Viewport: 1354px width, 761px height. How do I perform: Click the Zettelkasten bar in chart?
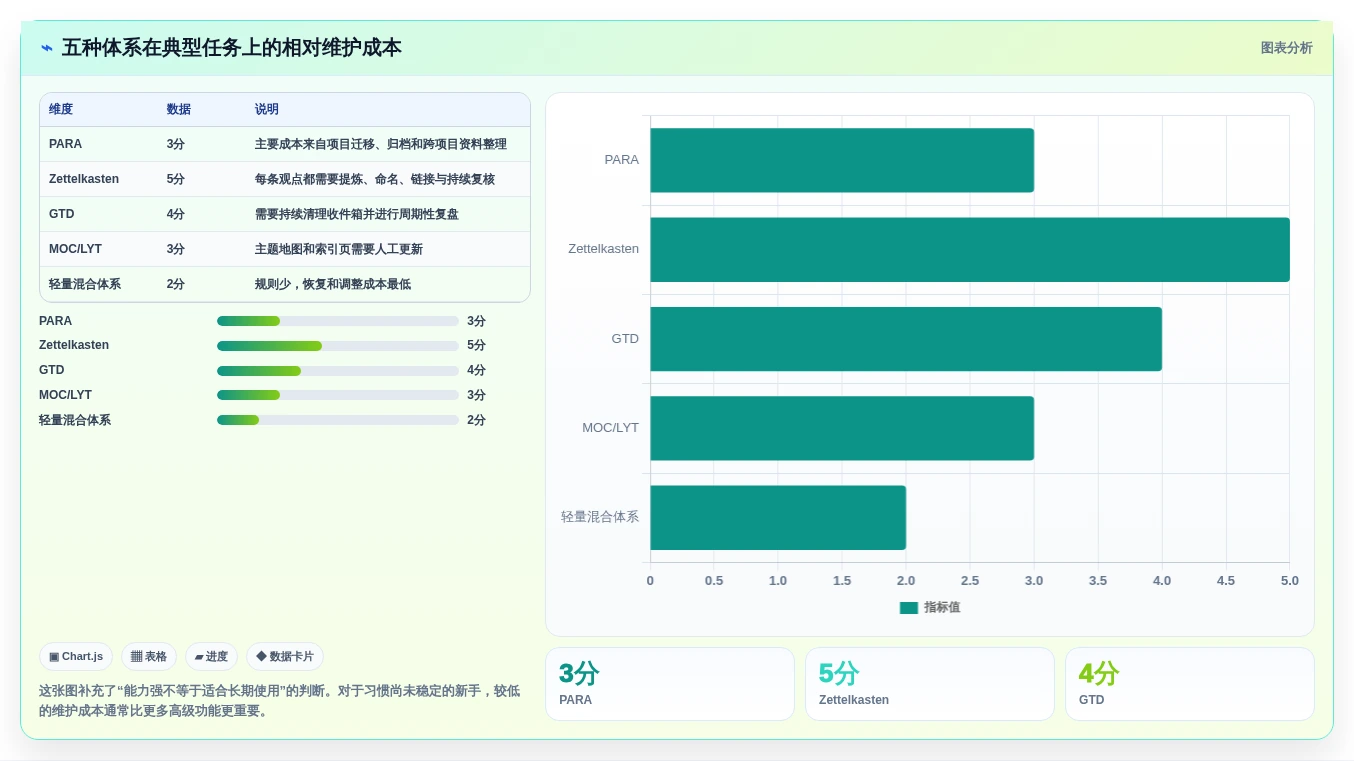[x=970, y=249]
